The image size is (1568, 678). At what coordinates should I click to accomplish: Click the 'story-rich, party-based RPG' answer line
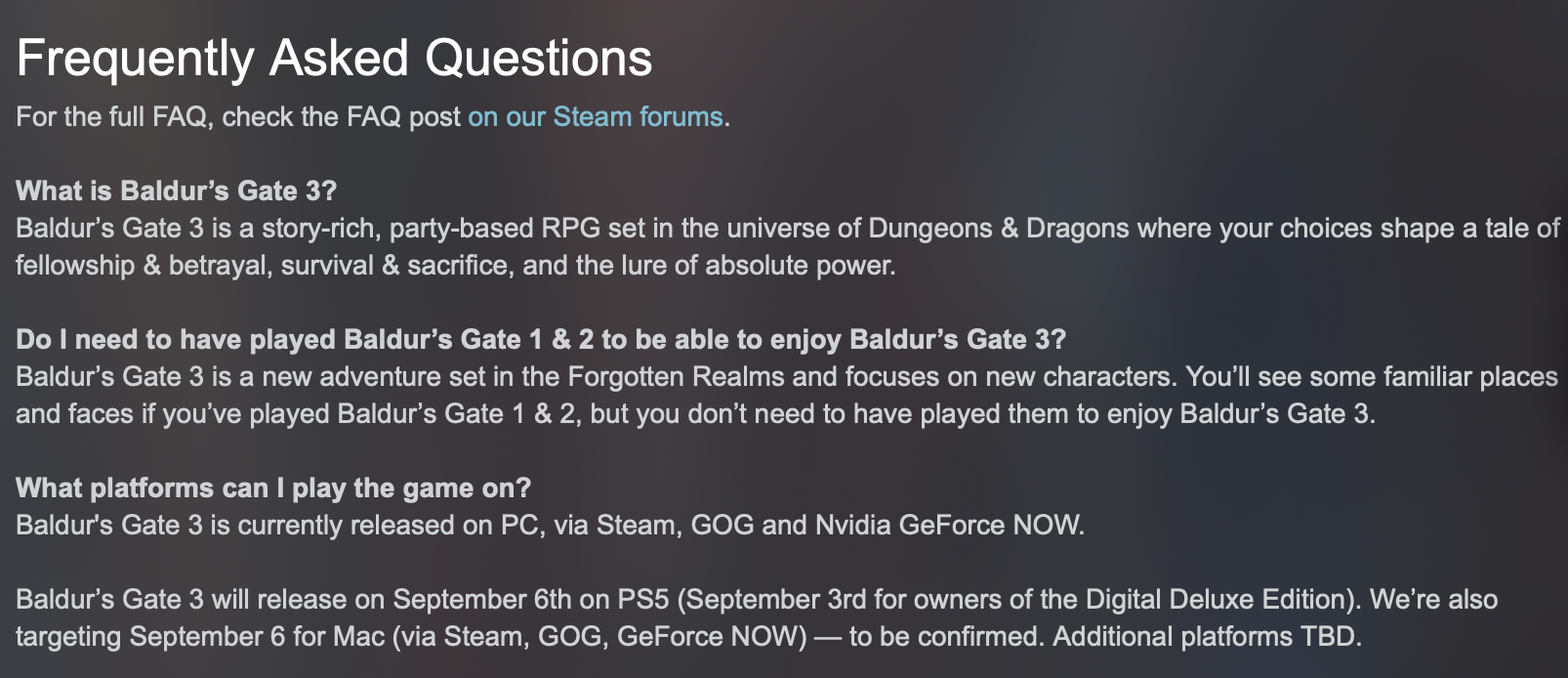[x=788, y=229]
